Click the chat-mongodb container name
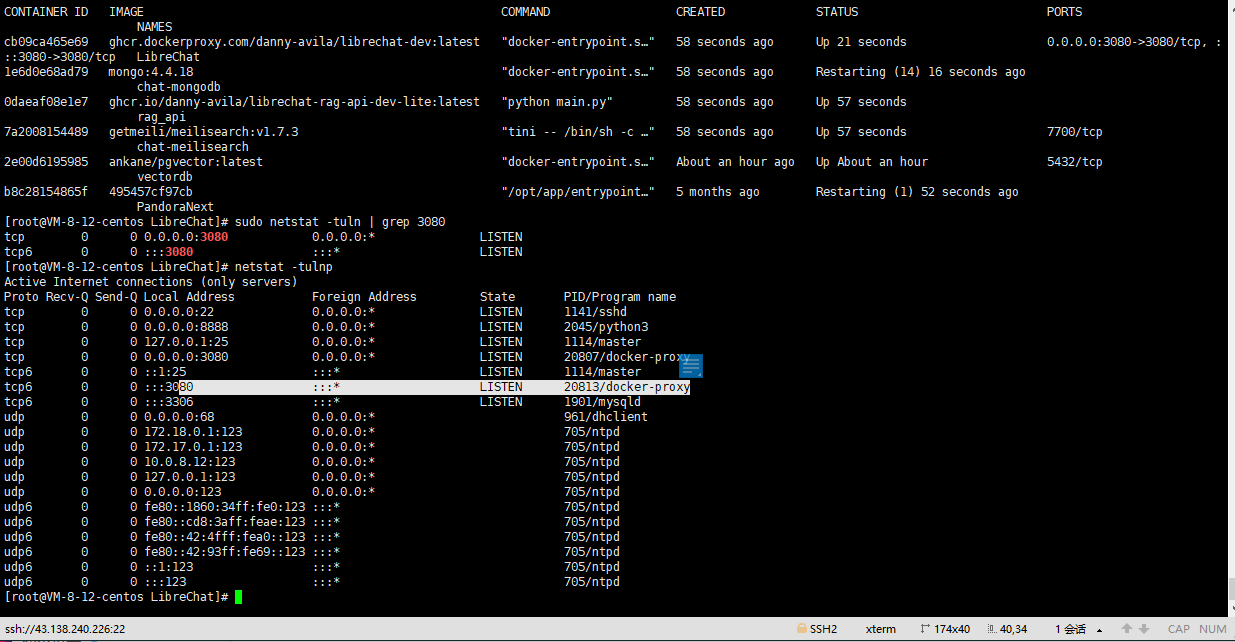This screenshot has height=642, width=1235. (x=179, y=87)
